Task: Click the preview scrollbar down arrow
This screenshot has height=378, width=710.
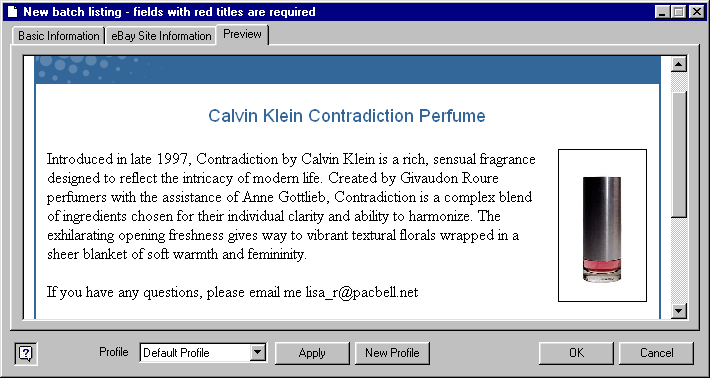Action: (x=679, y=311)
